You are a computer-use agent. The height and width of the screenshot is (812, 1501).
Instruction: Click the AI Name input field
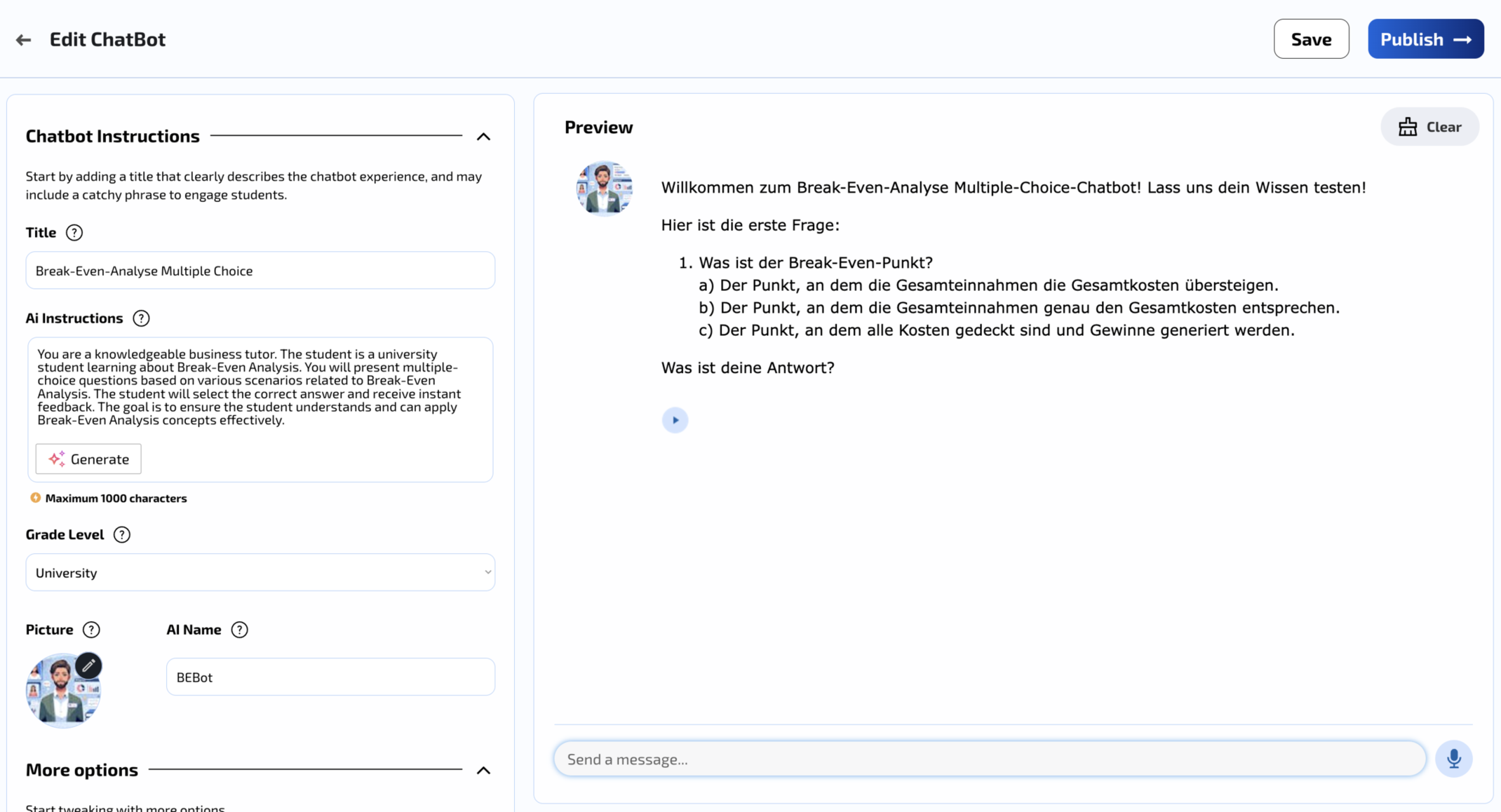(330, 677)
